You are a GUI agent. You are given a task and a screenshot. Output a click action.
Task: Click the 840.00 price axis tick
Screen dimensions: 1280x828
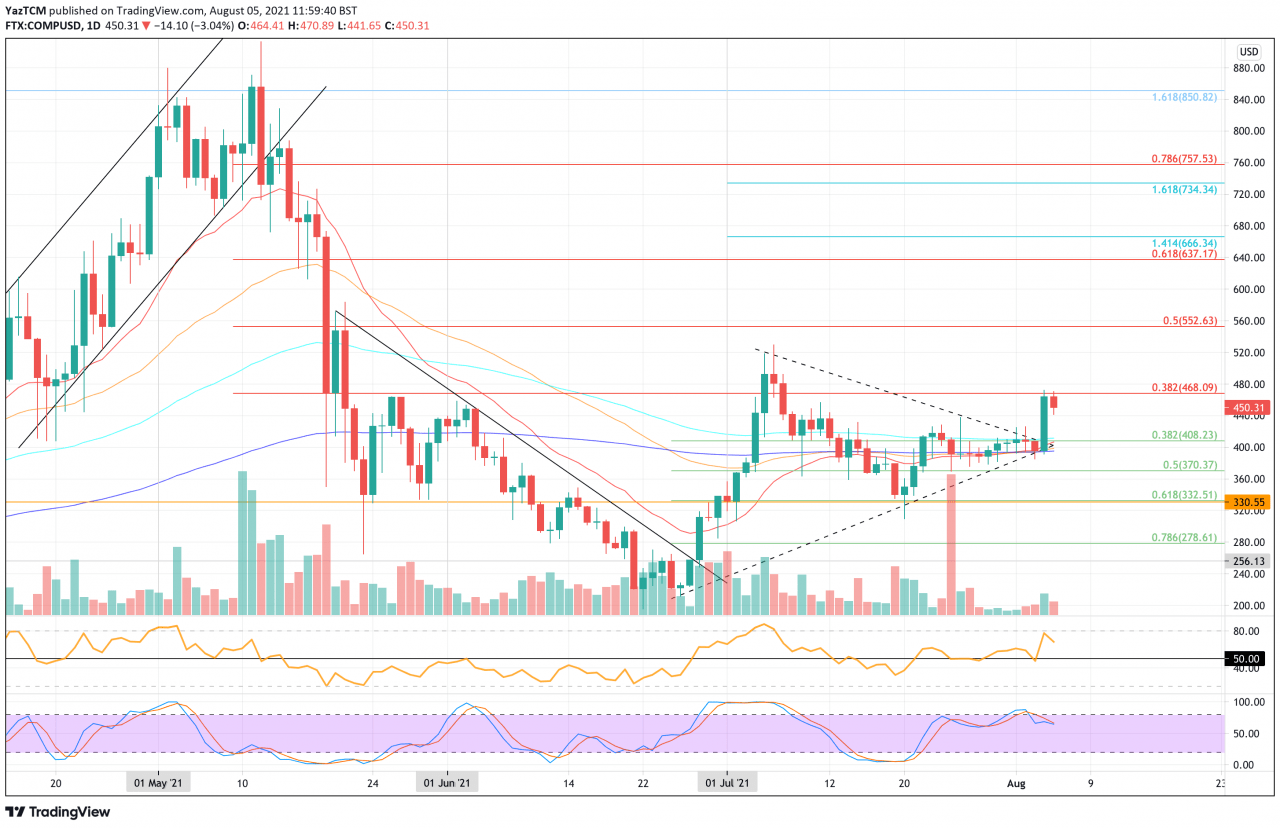point(1250,100)
